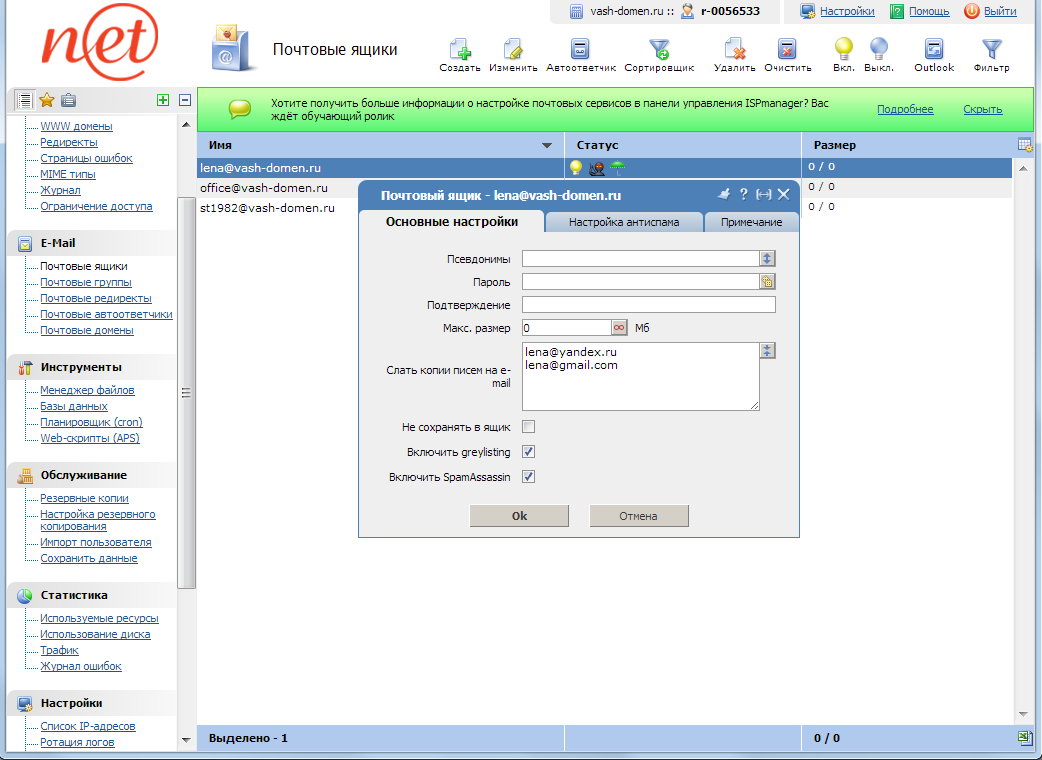1042x760 pixels.
Task: Open the Фильтр filter tool
Action: [x=991, y=50]
